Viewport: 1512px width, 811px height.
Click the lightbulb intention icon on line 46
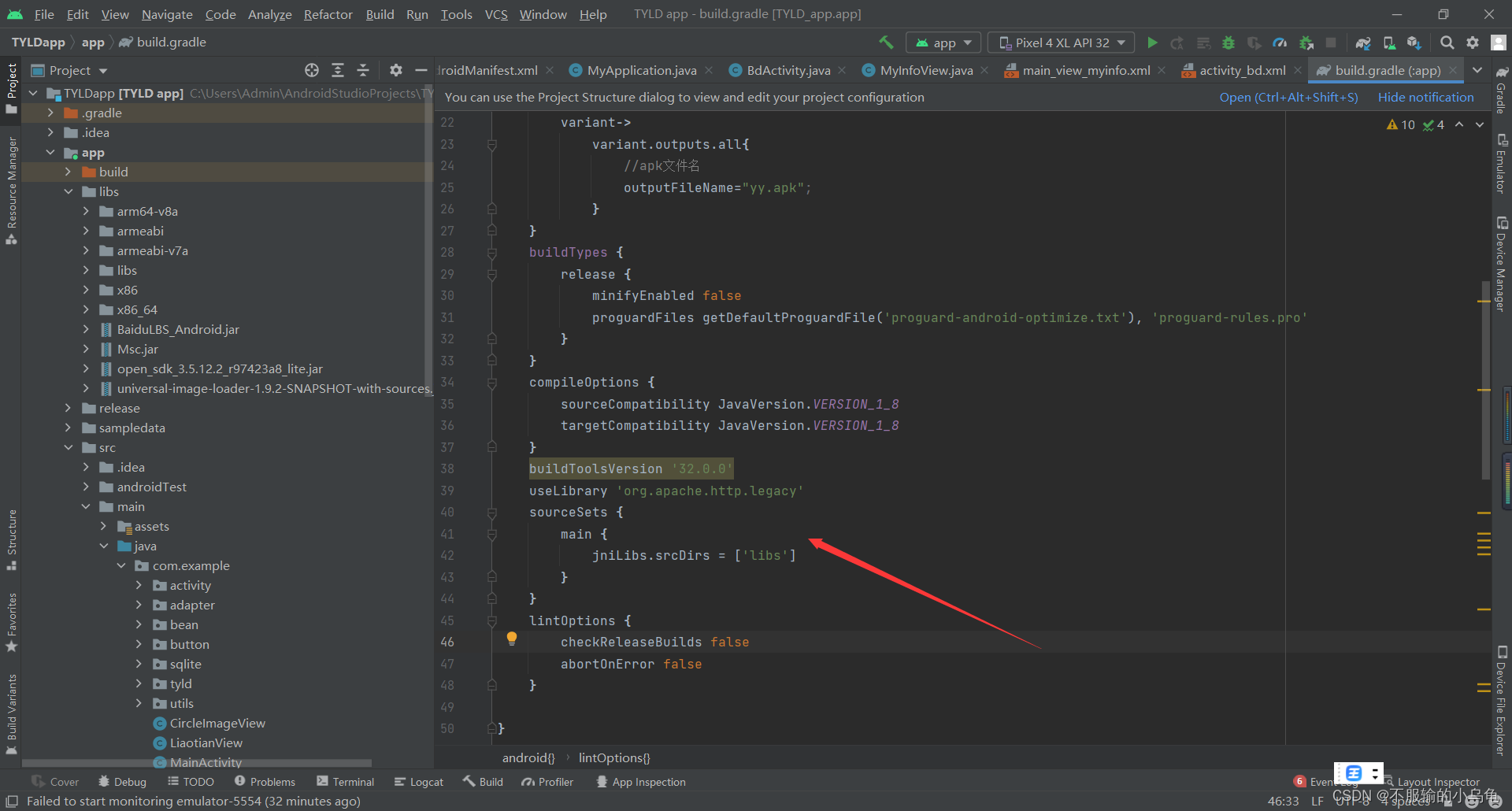(512, 639)
